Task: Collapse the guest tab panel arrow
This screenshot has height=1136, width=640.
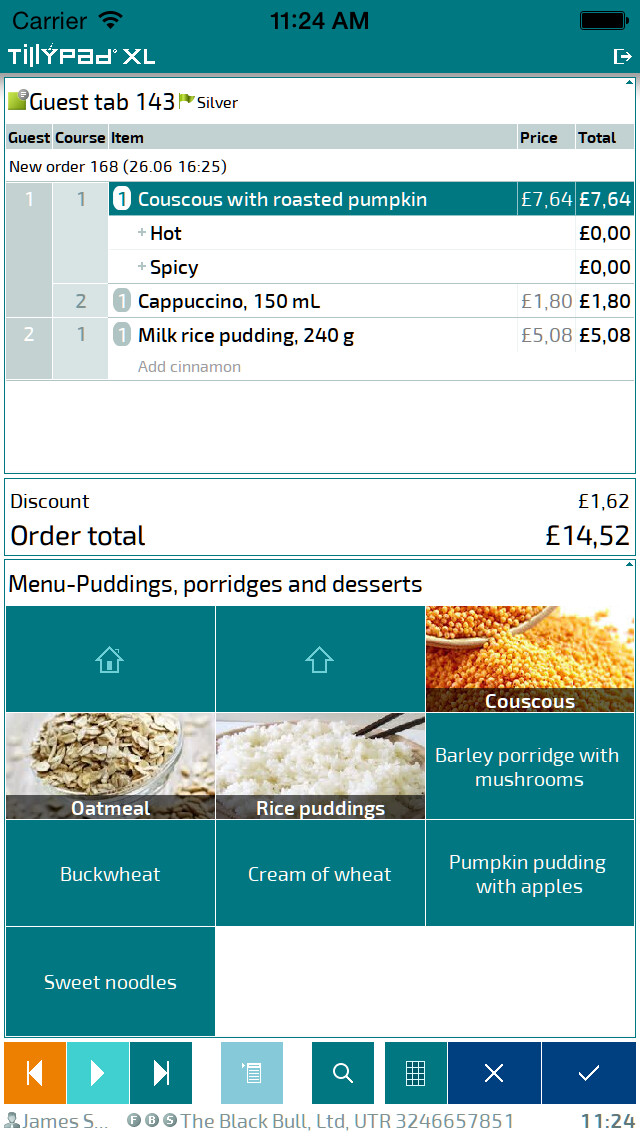Action: (628, 83)
